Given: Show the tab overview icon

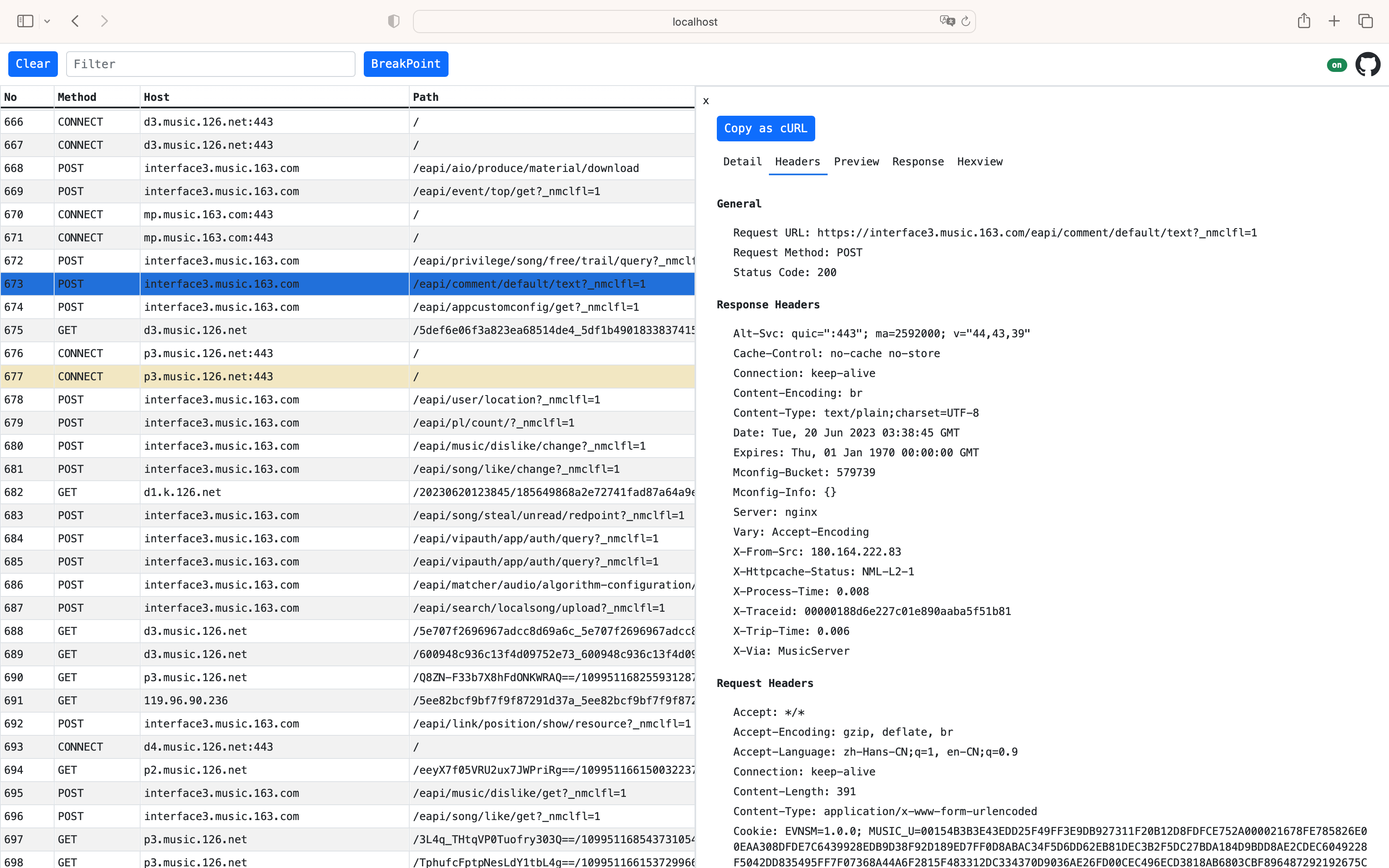Looking at the screenshot, I should point(1365,21).
